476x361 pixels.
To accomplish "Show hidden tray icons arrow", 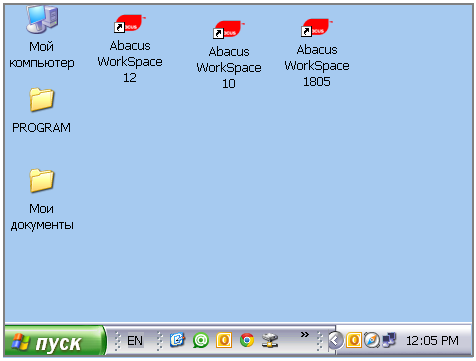I will tap(335, 341).
